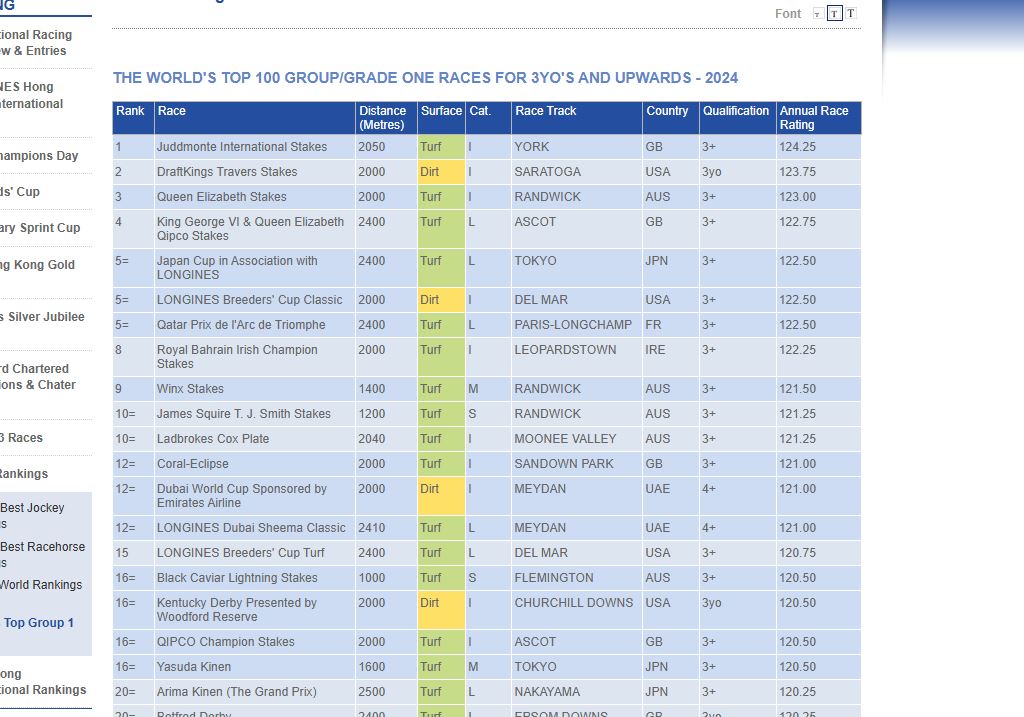The width and height of the screenshot is (1024, 717).
Task: Open the Champions Day sidebar link
Action: click(39, 155)
